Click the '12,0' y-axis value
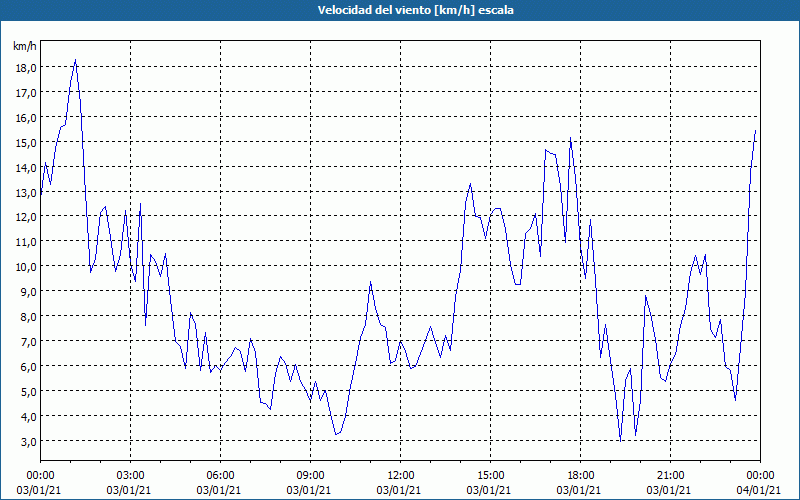Screen dimensions: 800x500 26,217
